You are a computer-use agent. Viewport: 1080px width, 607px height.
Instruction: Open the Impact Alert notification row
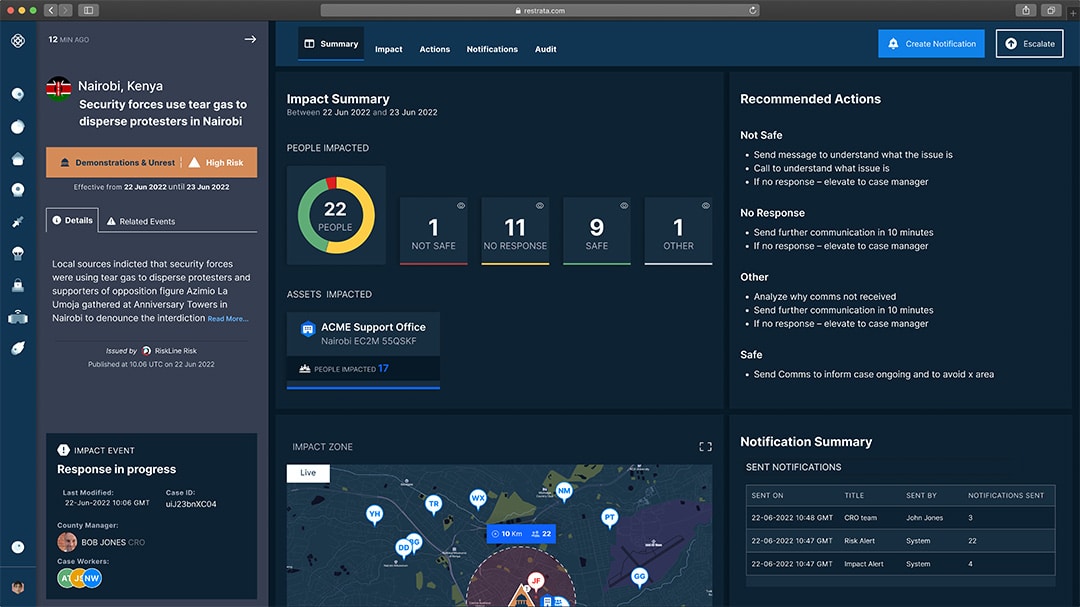coord(900,564)
